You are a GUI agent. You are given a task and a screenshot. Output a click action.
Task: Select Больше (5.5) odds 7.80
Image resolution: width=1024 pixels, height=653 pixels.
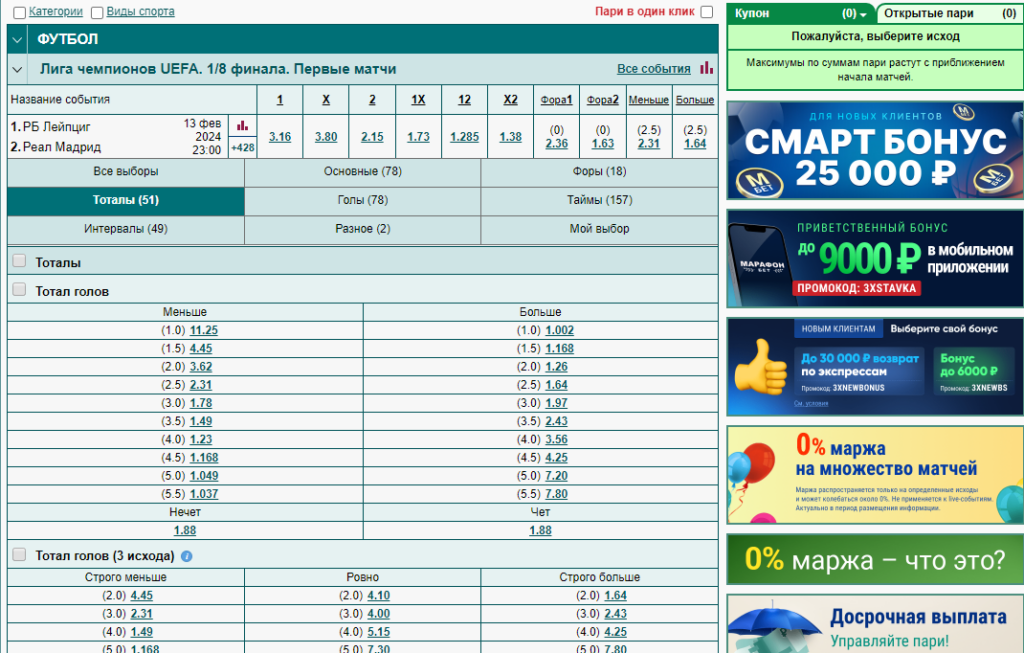[x=556, y=495]
